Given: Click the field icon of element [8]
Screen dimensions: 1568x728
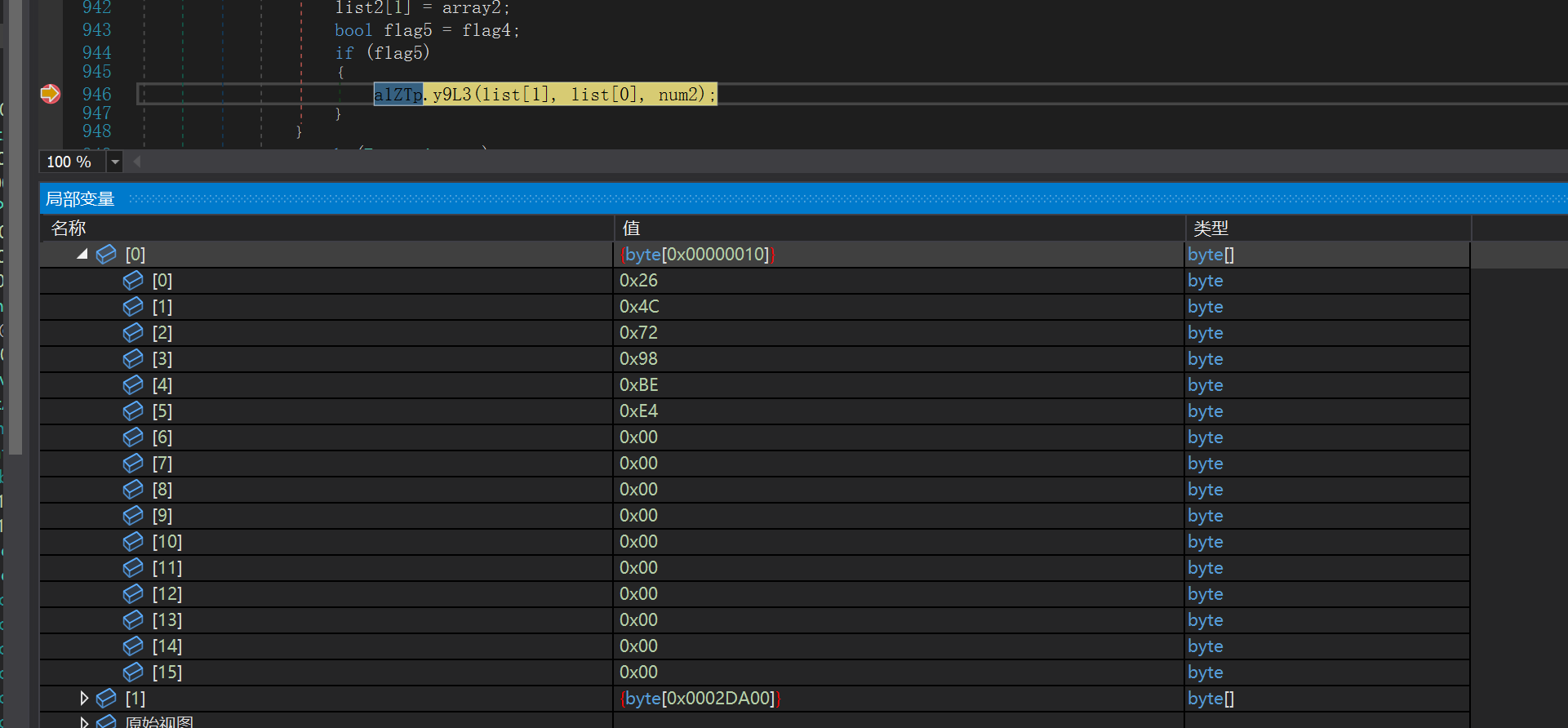Looking at the screenshot, I should [133, 489].
